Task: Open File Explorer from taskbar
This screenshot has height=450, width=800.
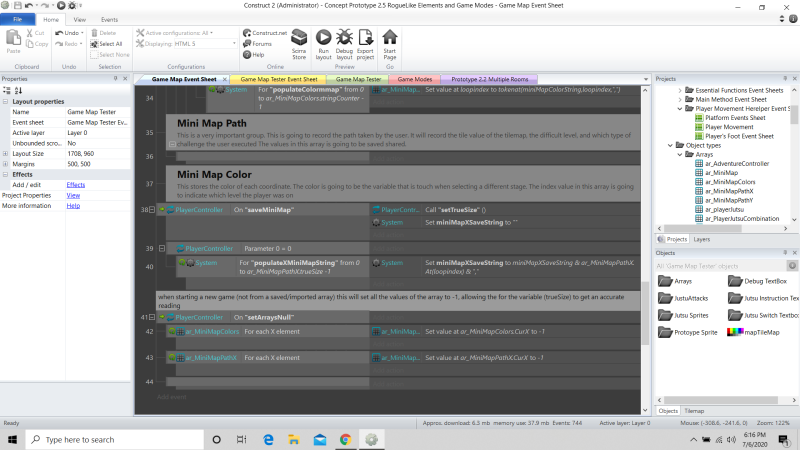Action: pyautogui.click(x=294, y=439)
